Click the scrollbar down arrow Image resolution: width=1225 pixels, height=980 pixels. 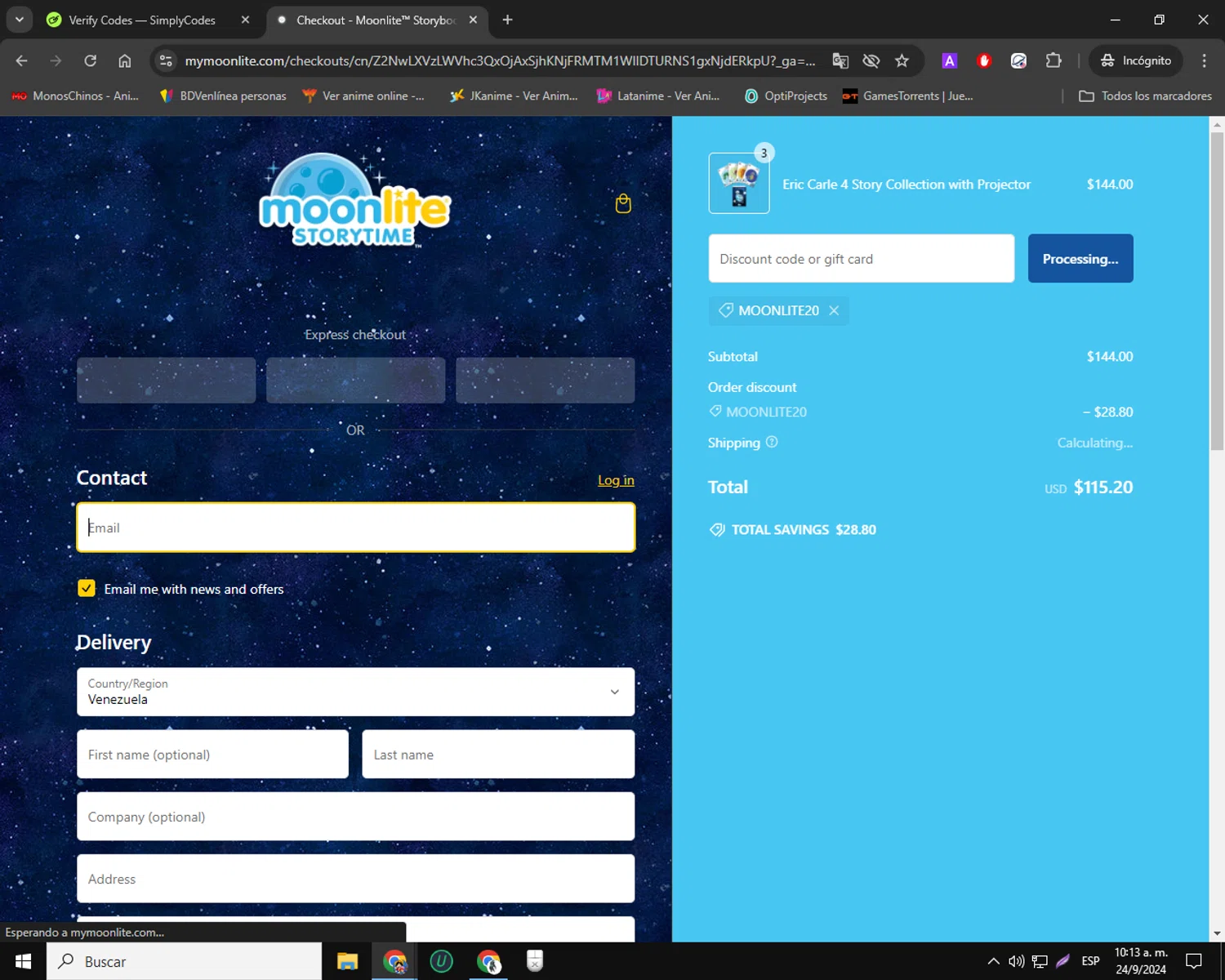(x=1217, y=933)
